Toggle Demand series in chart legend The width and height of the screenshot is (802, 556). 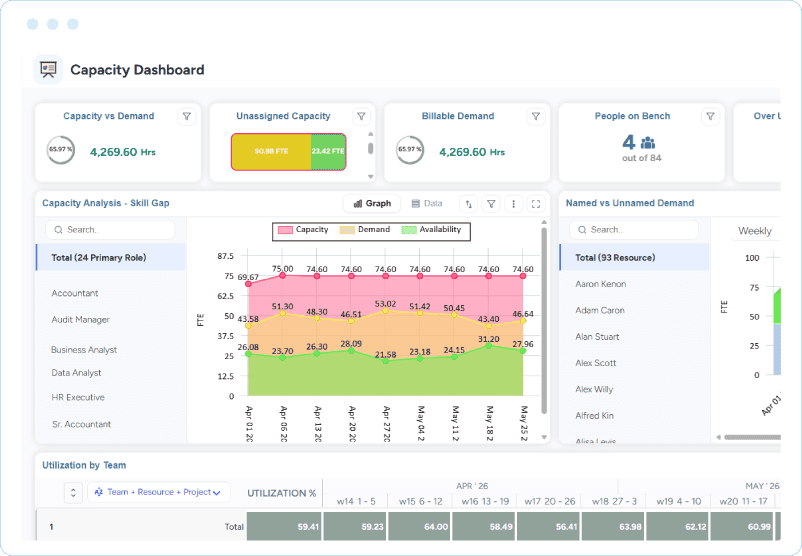tap(365, 230)
